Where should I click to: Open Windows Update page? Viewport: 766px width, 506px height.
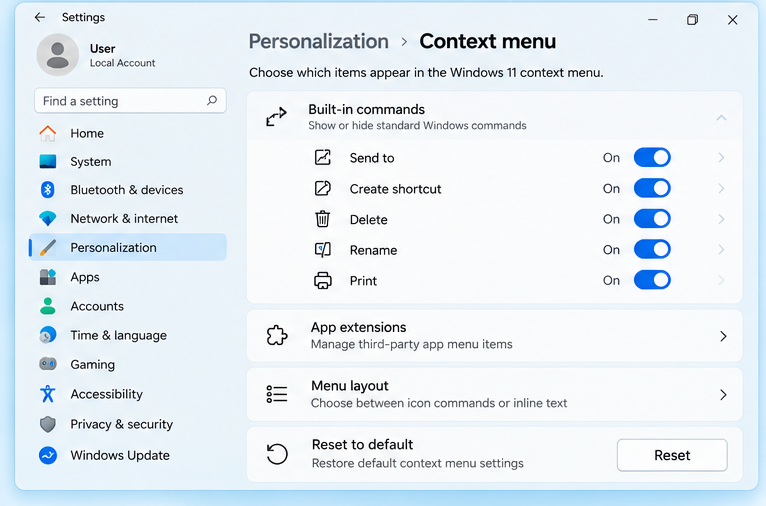point(128,455)
